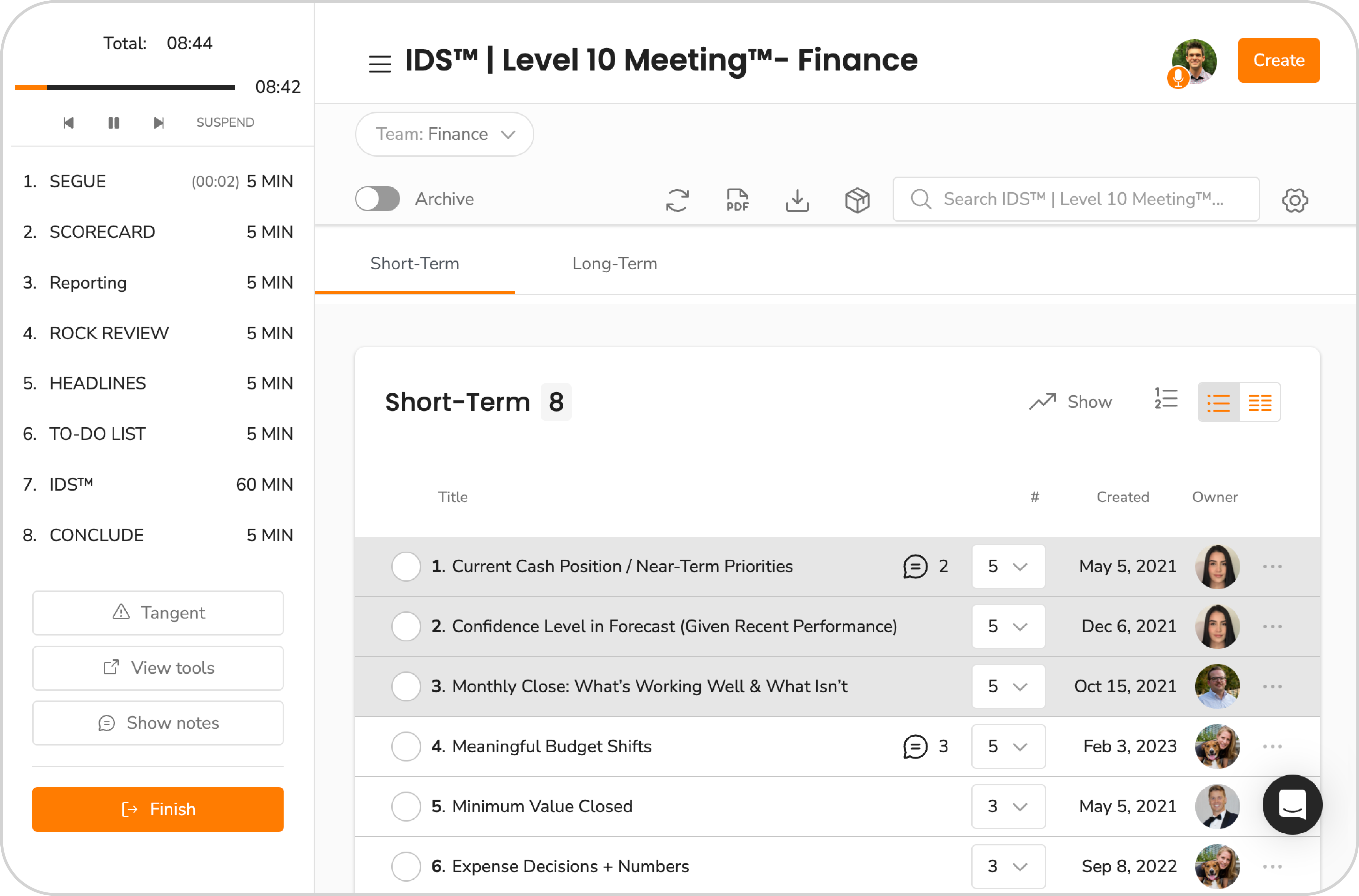Click the Tangent alert button
Image resolution: width=1359 pixels, height=896 pixels.
[158, 613]
